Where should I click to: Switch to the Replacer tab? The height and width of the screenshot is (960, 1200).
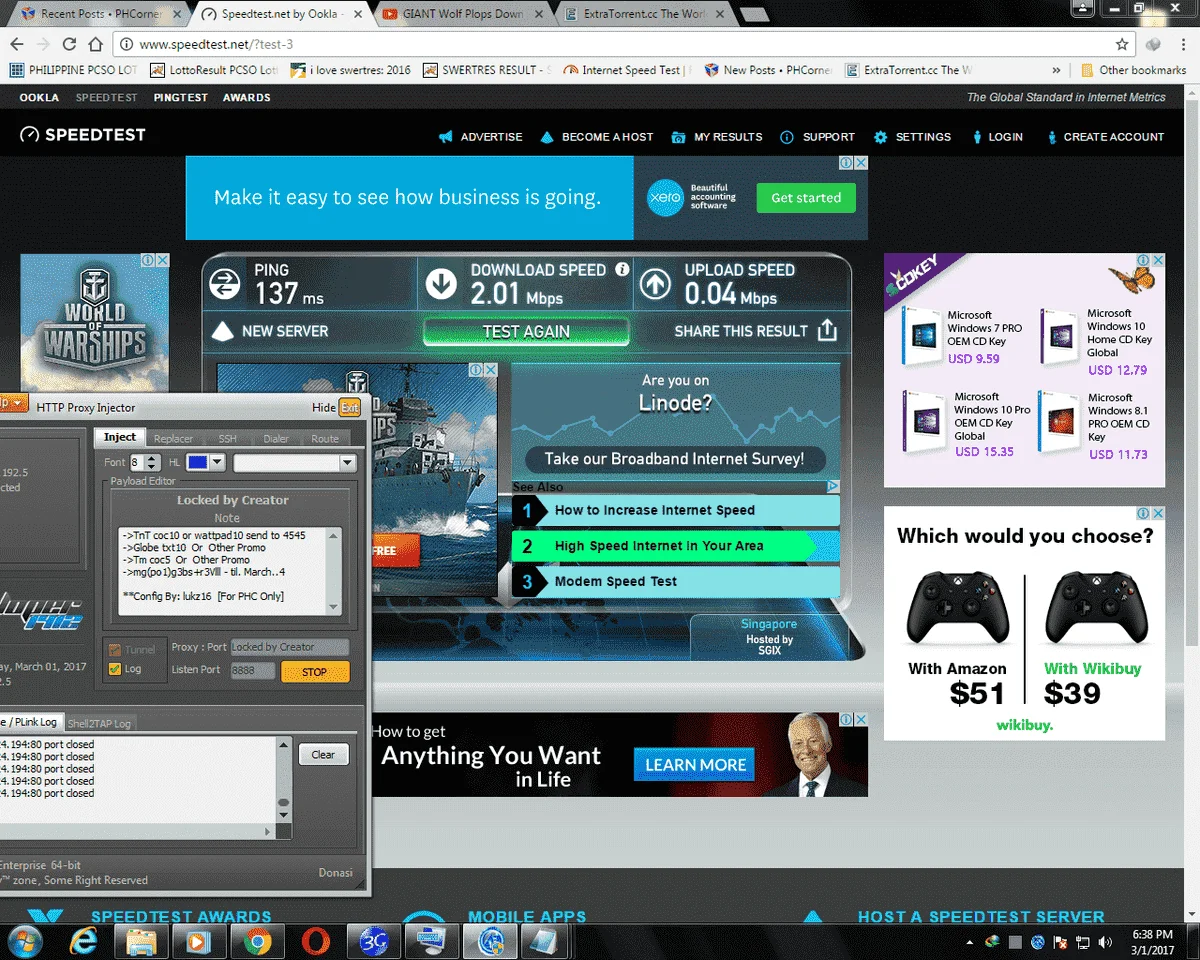coord(173,438)
